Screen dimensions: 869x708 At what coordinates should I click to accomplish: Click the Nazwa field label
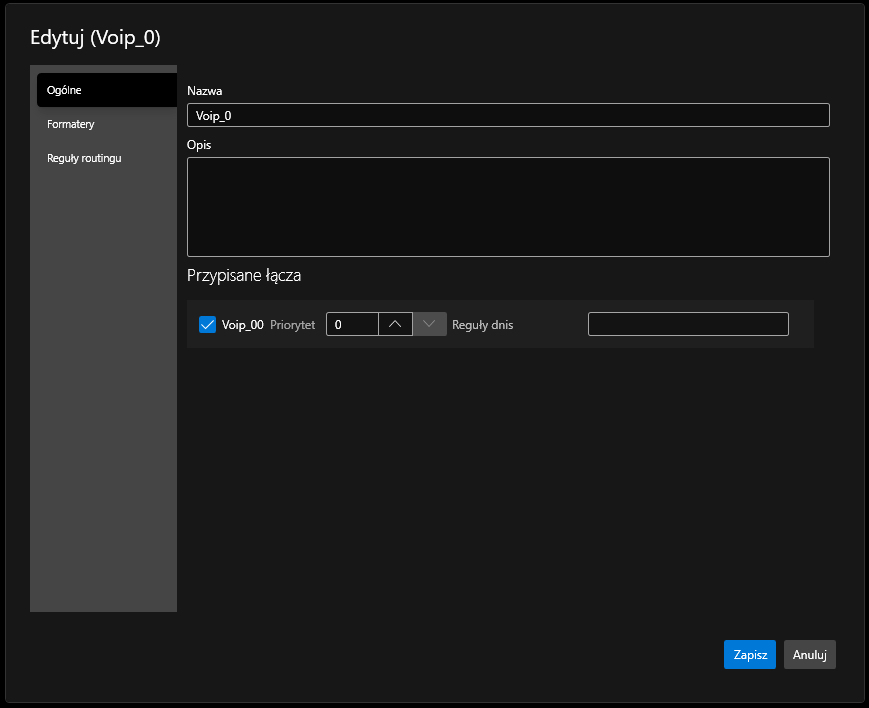click(x=204, y=91)
